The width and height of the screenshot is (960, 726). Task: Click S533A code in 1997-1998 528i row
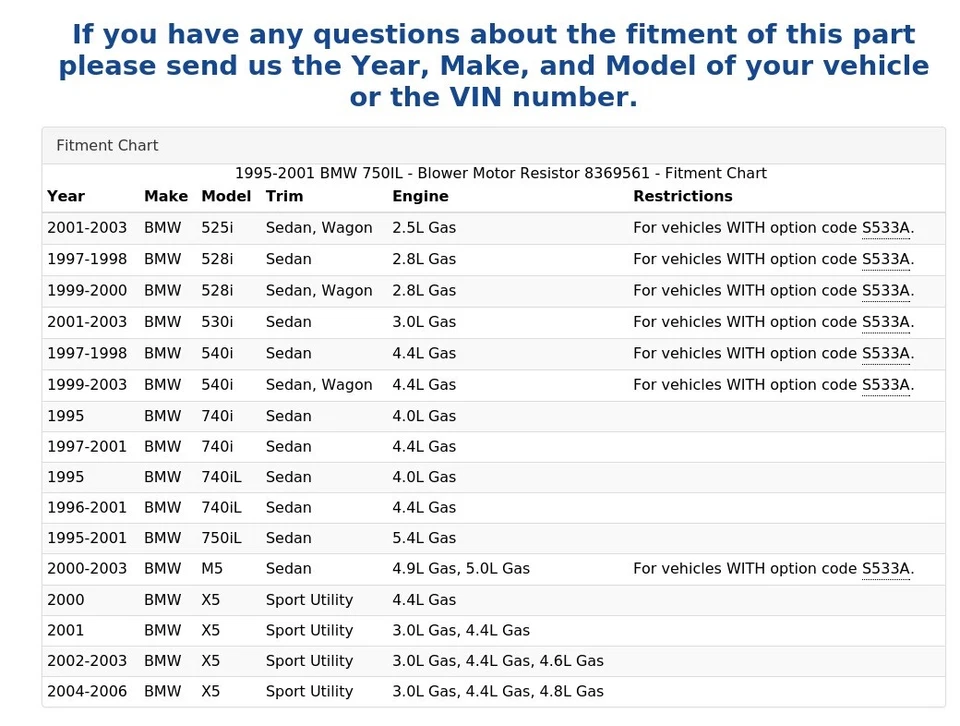click(885, 259)
